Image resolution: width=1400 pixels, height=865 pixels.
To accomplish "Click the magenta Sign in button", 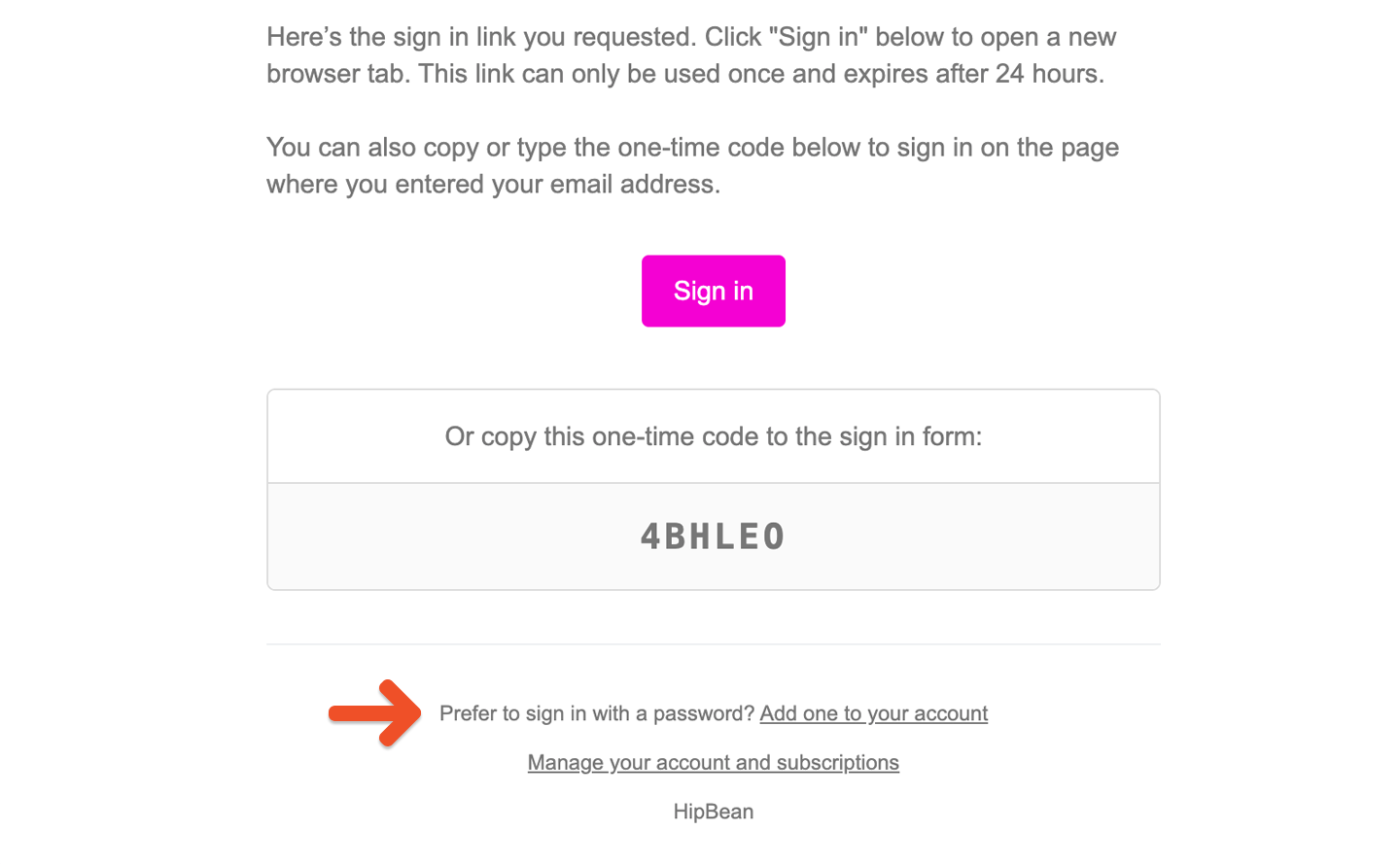I will click(713, 291).
